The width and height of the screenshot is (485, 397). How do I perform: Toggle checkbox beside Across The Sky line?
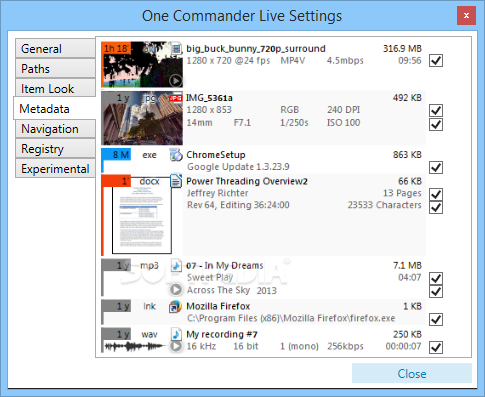pyautogui.click(x=436, y=291)
